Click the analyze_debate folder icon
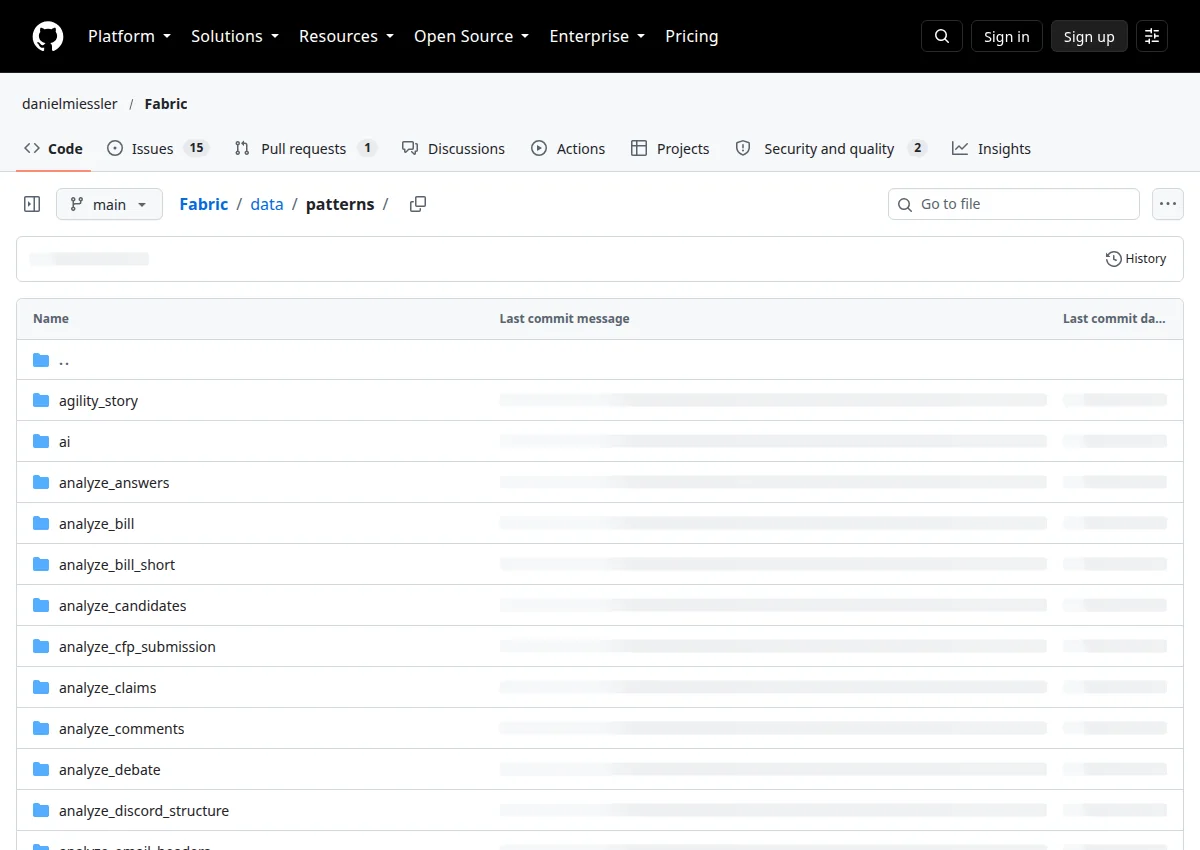The image size is (1200, 850). click(x=41, y=770)
